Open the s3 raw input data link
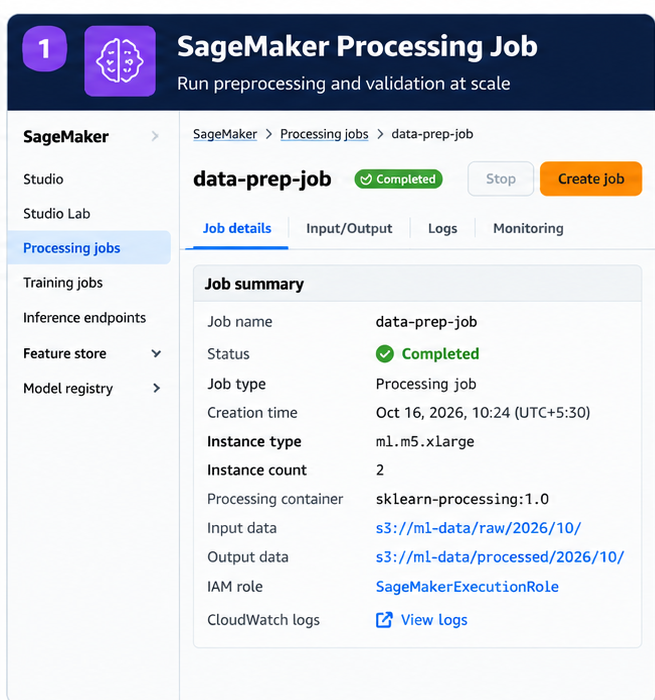The image size is (655, 700). click(478, 528)
